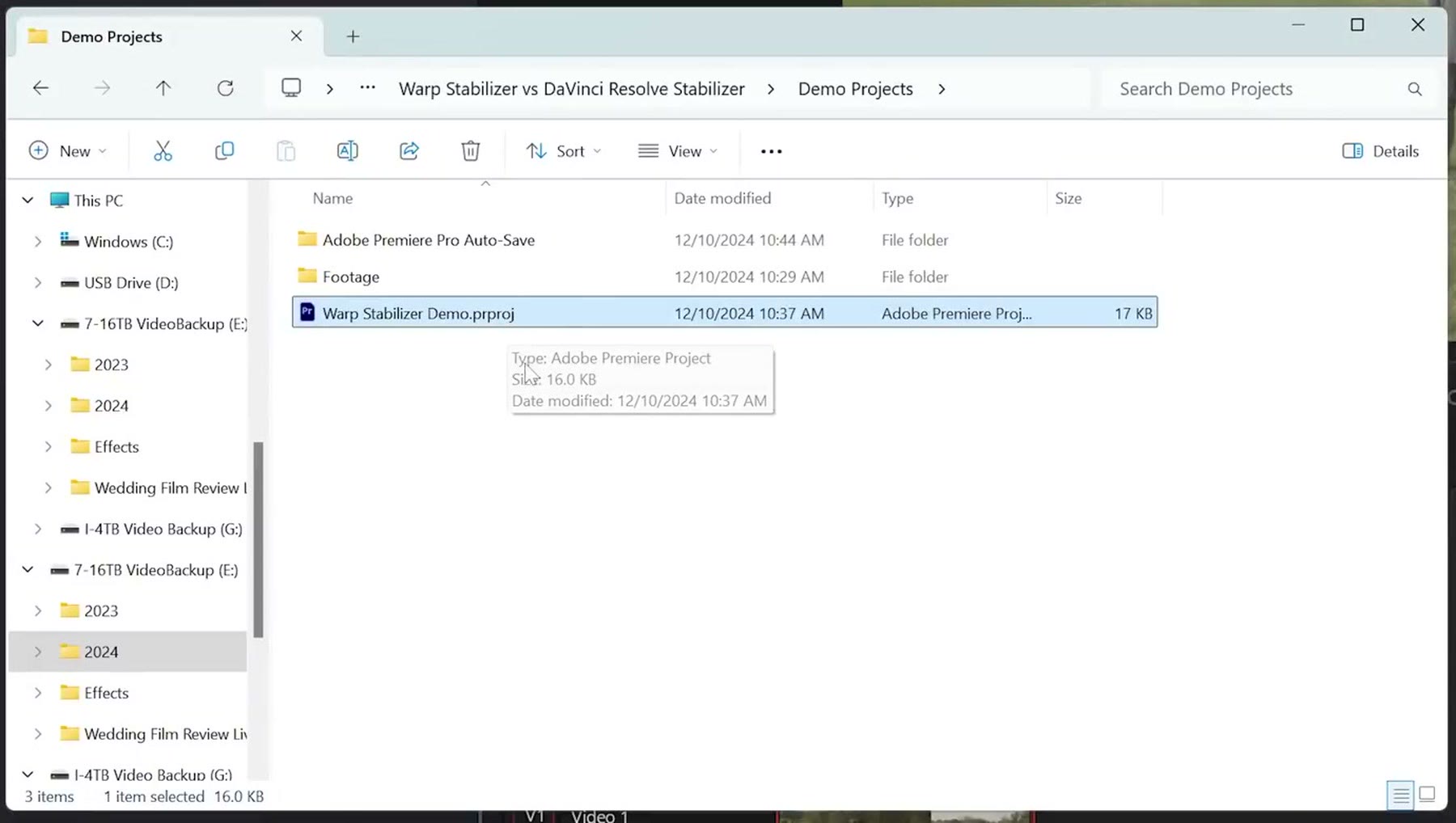Click Warp Stabilizer vs DaVinci Resolve Stabilizer breadcrumb

(572, 89)
